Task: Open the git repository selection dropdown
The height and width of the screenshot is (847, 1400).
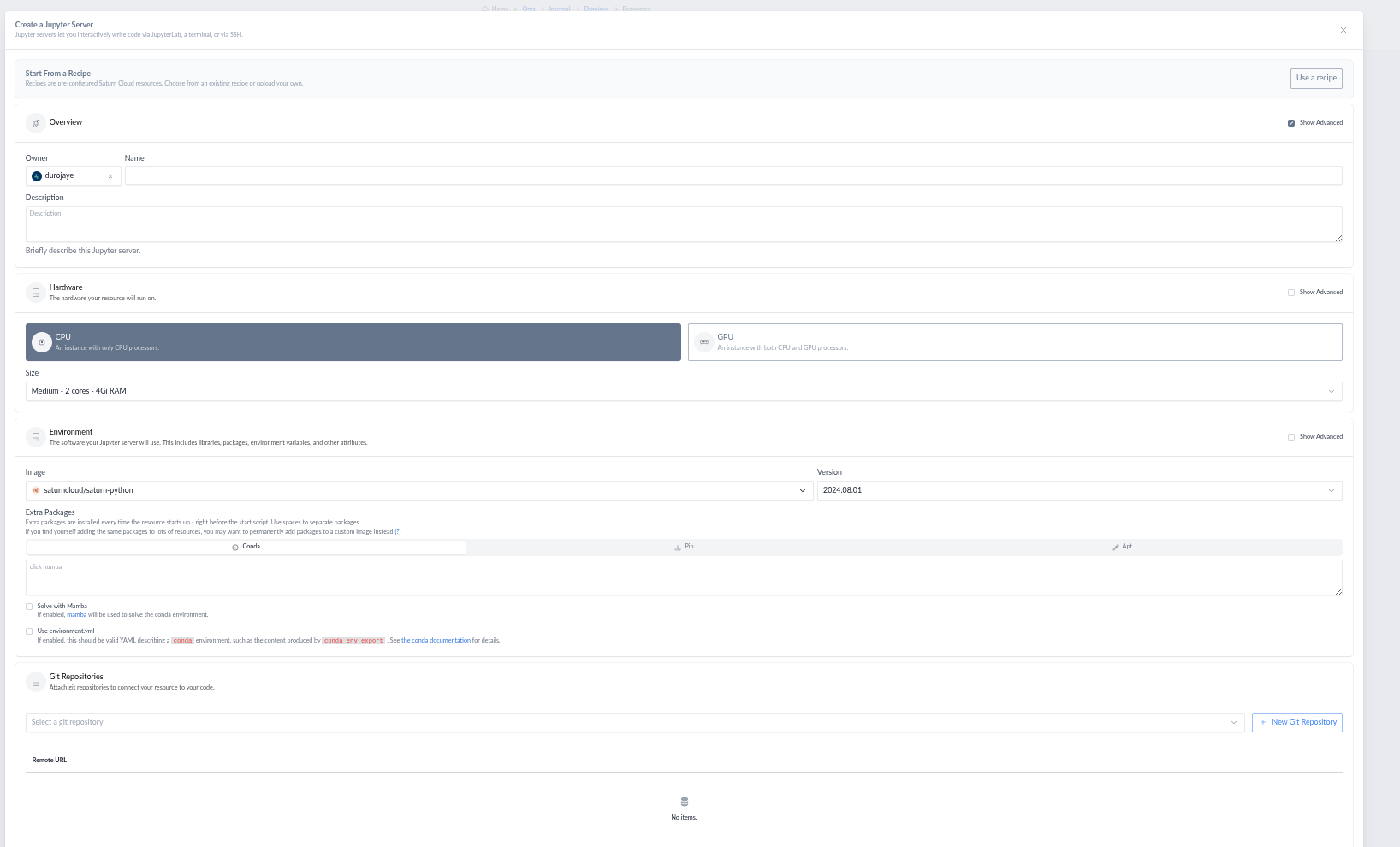Action: [633, 721]
